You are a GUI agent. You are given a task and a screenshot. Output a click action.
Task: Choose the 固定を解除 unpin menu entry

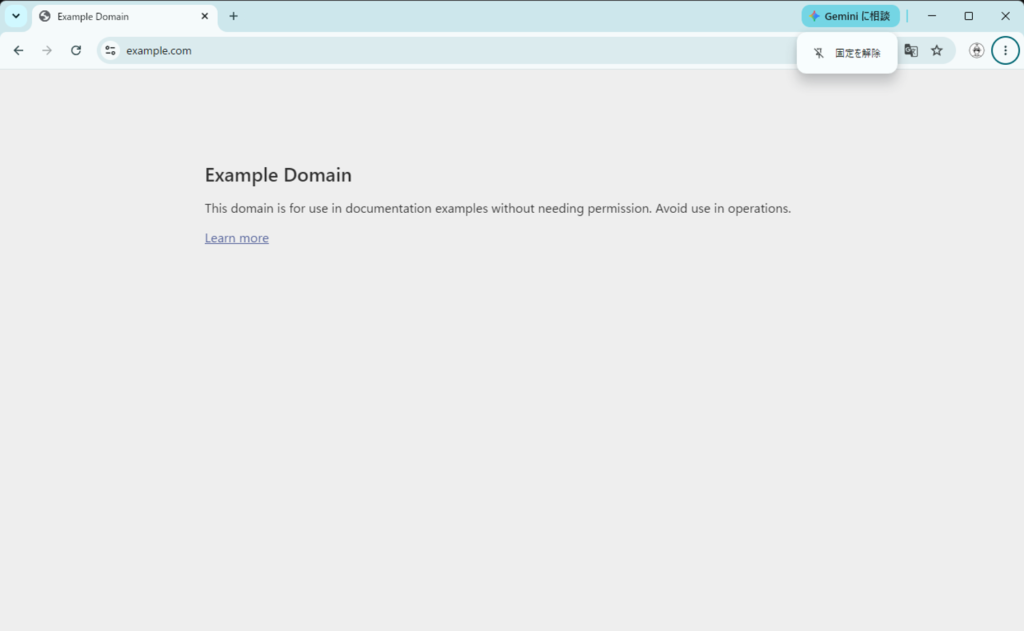[847, 53]
